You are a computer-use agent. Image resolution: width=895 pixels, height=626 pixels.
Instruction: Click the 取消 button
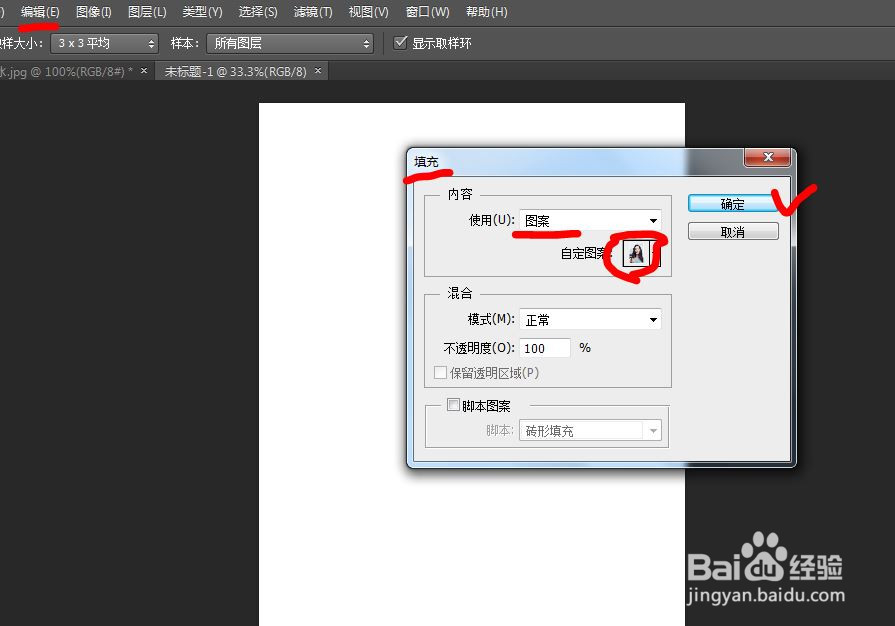731,231
